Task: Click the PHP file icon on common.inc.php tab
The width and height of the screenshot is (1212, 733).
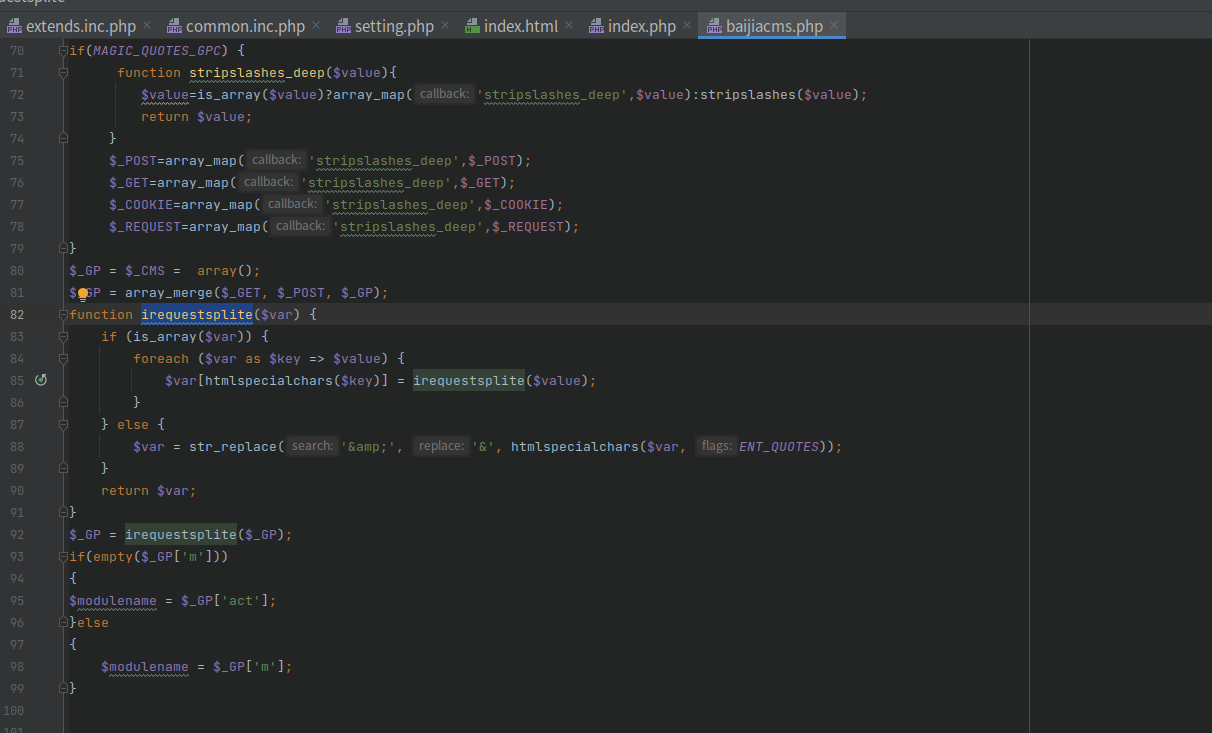Action: coord(175,27)
